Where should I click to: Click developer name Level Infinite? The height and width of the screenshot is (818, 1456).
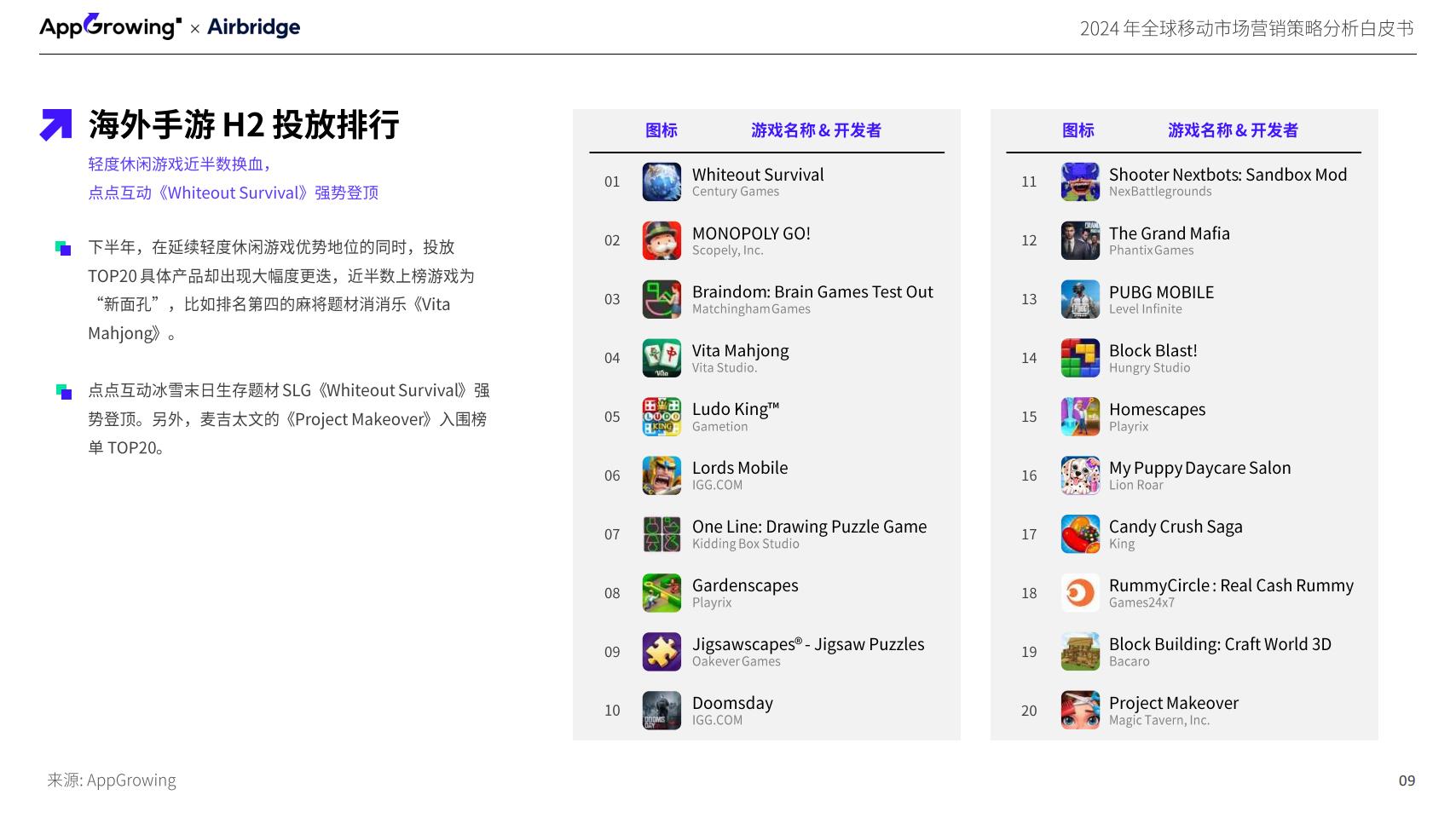click(1146, 309)
